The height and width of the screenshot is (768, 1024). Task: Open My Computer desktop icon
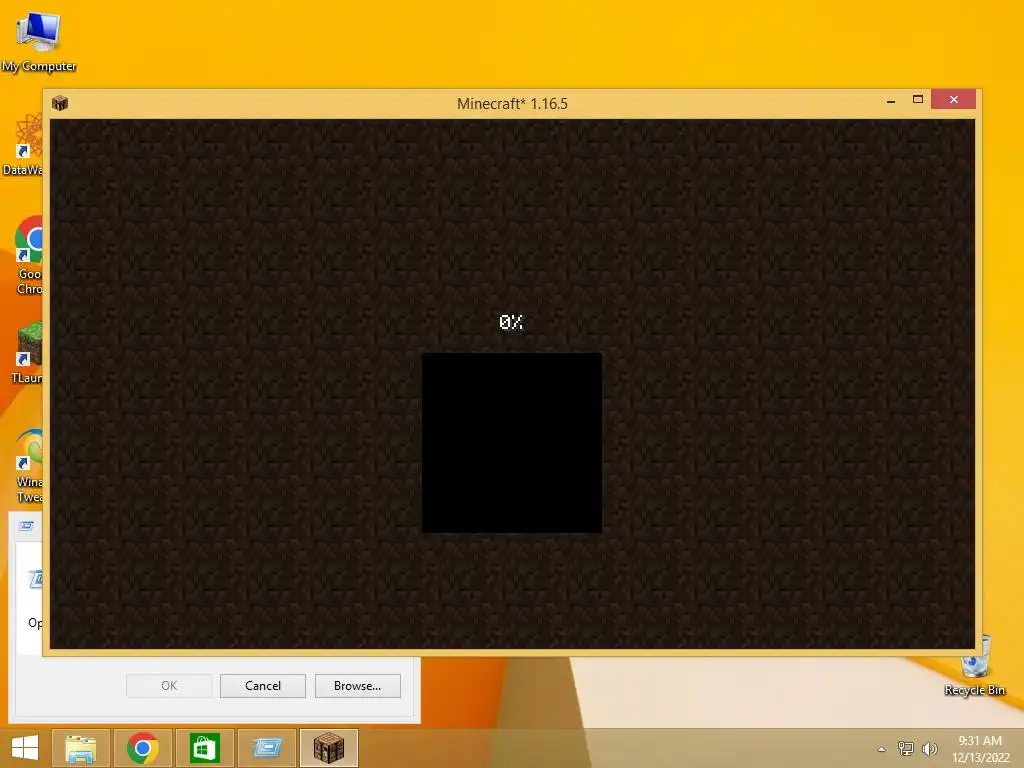(x=38, y=41)
